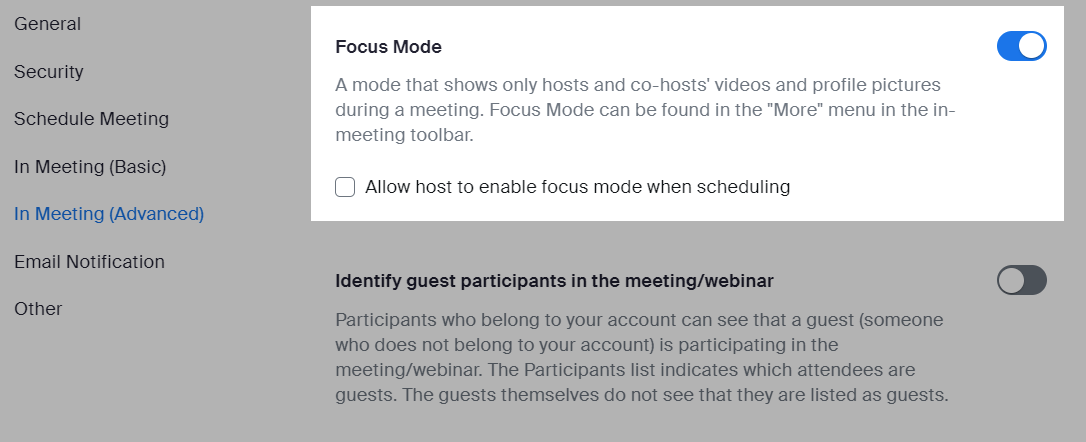The height and width of the screenshot is (442, 1086).
Task: Select the In Meeting (Advanced) sidebar item
Action: 109,214
